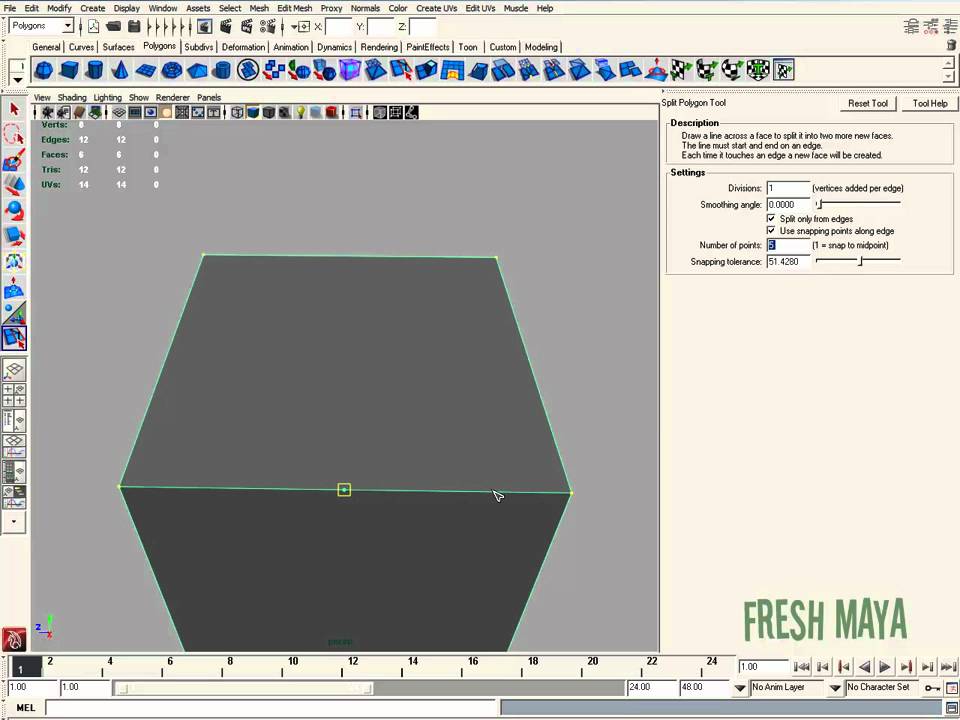Toggle the auto keyframe key icon
The image size is (960, 720).
(932, 688)
